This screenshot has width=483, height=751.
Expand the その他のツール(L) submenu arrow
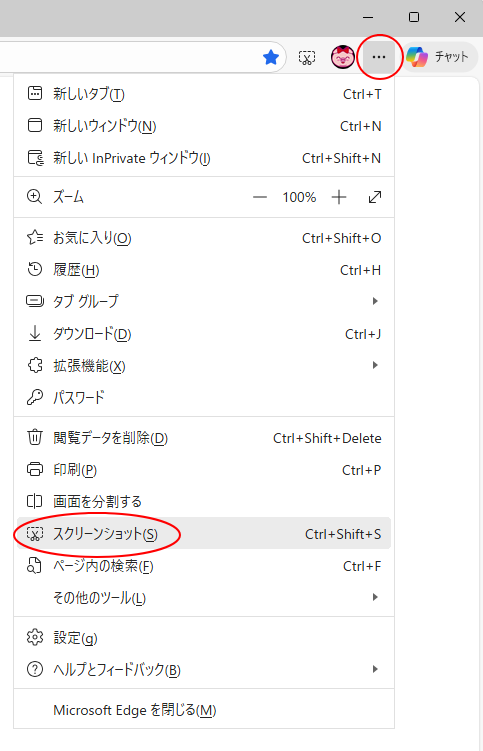[375, 598]
